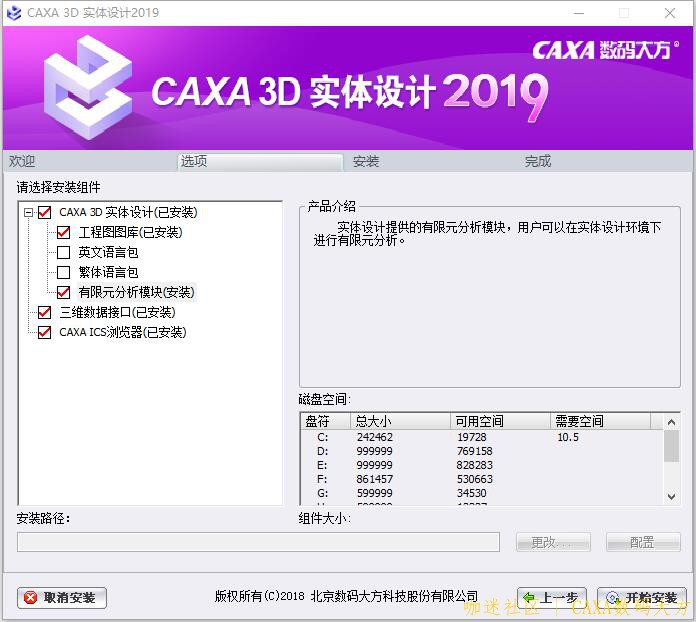Enable 繁体语言包 checkbox
This screenshot has width=696, height=622.
[x=63, y=272]
